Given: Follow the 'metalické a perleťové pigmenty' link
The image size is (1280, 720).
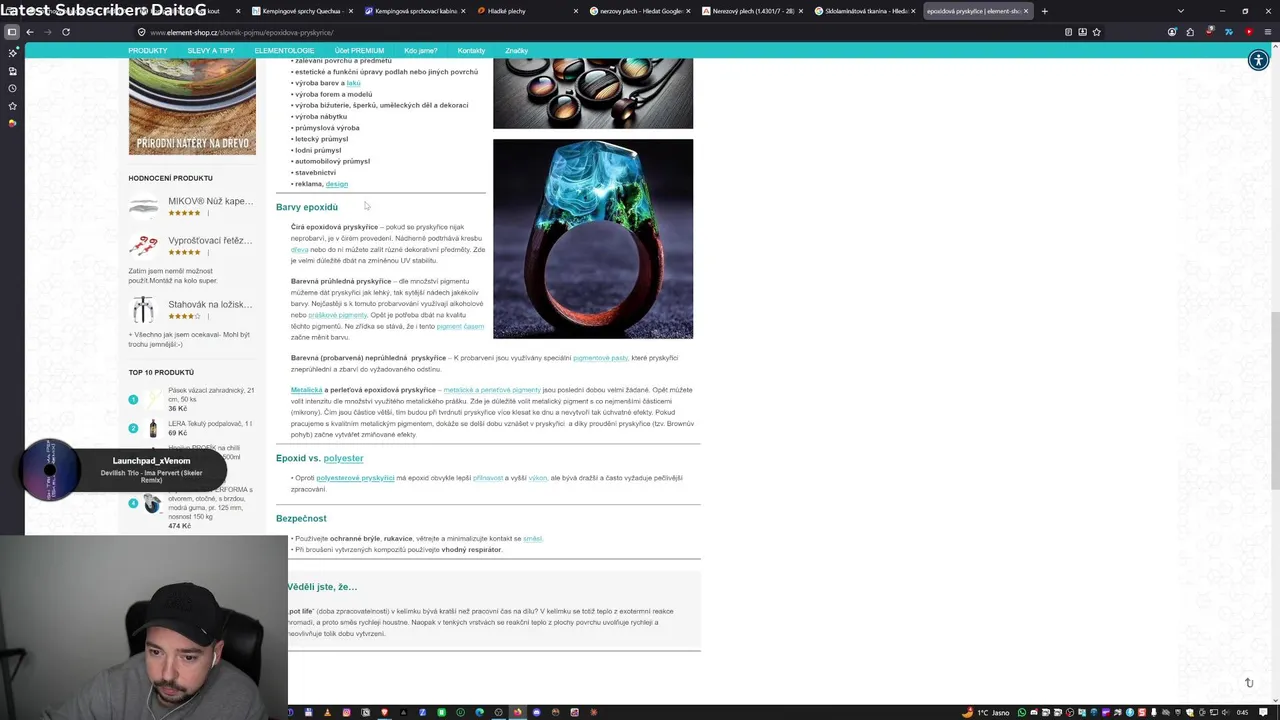Looking at the screenshot, I should pos(492,390).
